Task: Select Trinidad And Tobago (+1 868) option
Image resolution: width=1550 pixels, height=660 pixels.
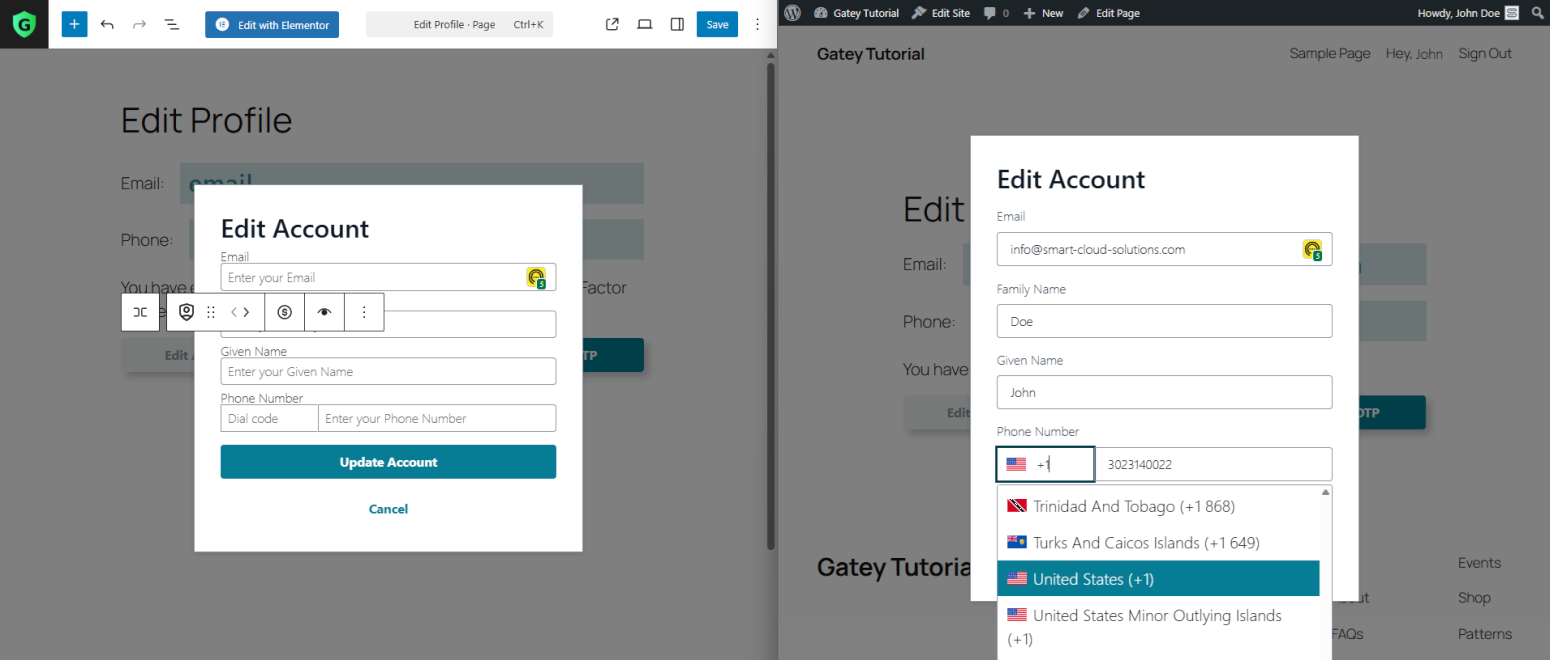Action: (x=1158, y=506)
